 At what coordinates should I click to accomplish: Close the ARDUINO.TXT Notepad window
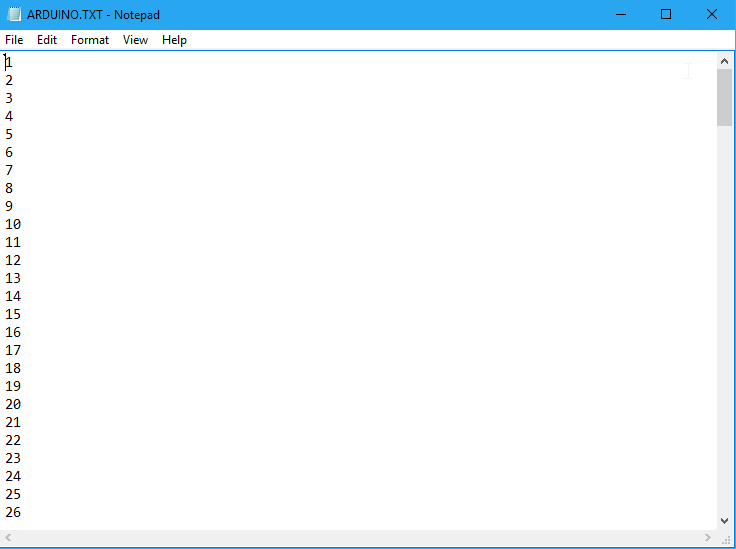click(712, 14)
